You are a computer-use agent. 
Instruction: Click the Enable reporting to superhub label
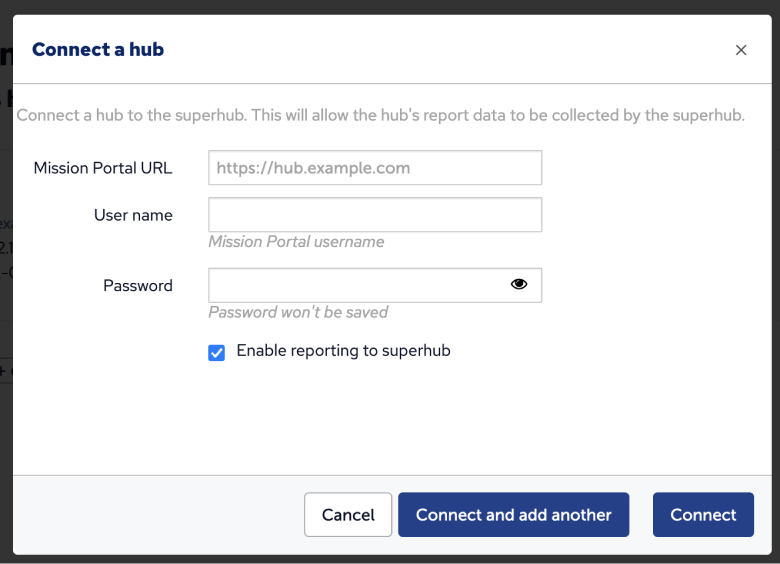point(343,351)
